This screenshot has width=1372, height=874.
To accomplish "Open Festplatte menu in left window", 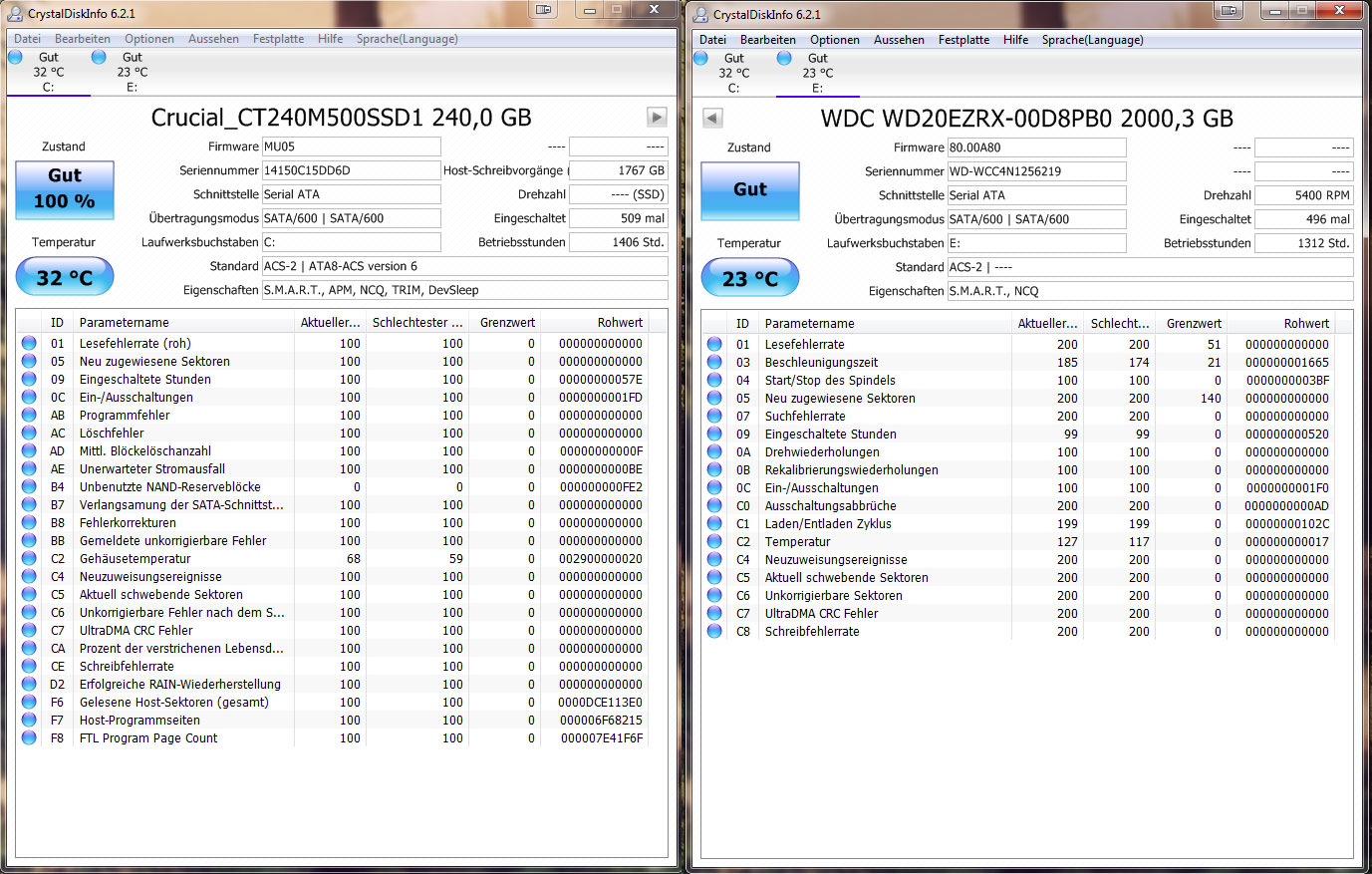I will tap(279, 39).
